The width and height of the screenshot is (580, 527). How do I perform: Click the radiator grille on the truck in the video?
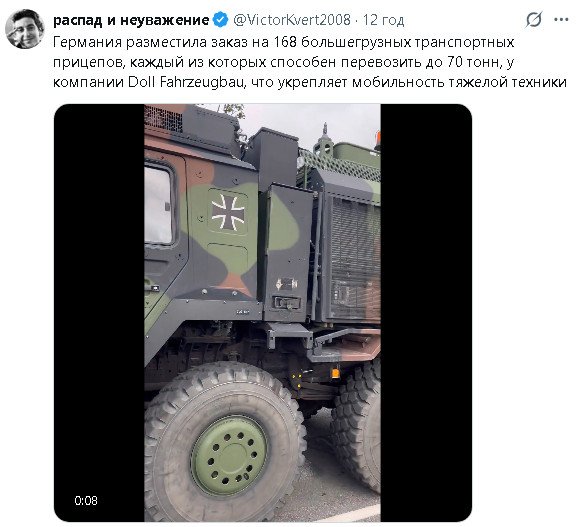355,257
